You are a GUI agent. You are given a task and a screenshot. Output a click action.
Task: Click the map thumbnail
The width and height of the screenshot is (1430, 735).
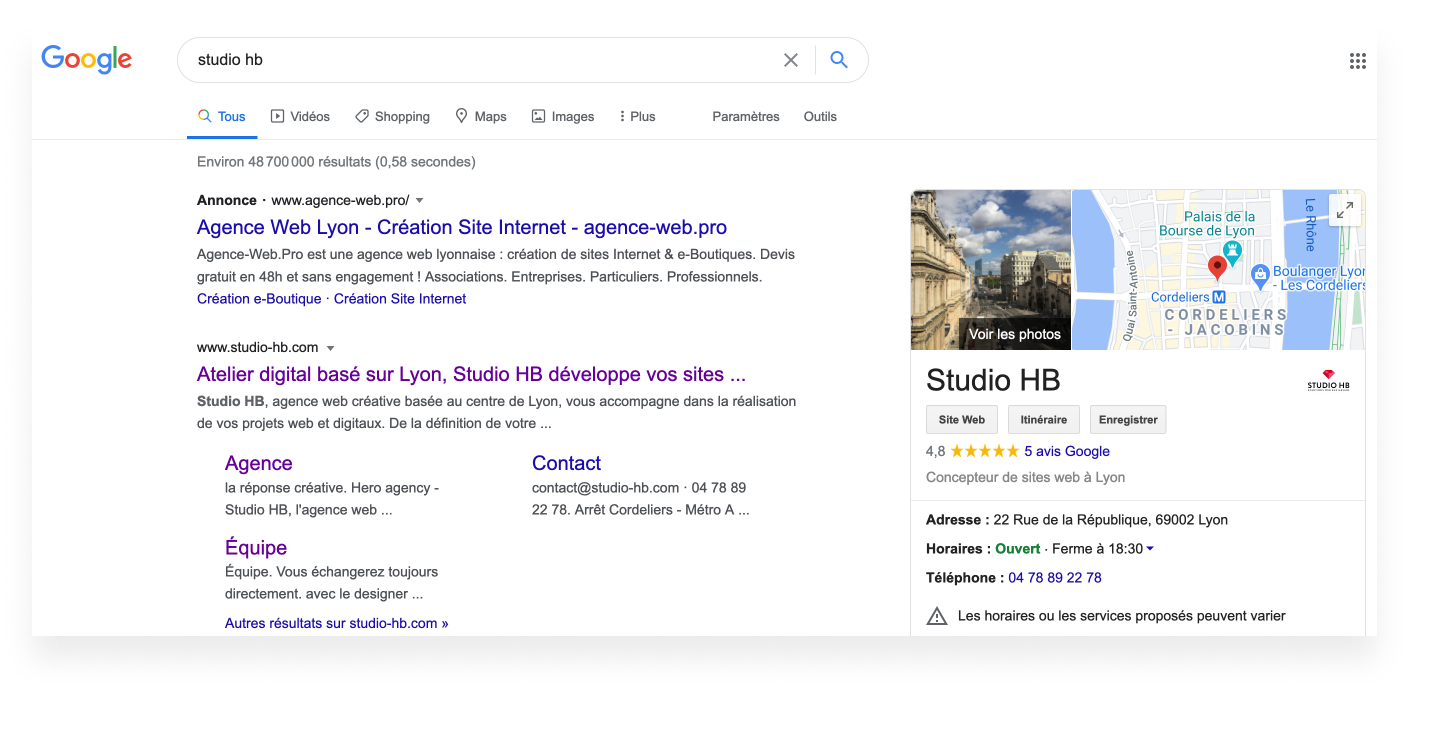[1218, 270]
